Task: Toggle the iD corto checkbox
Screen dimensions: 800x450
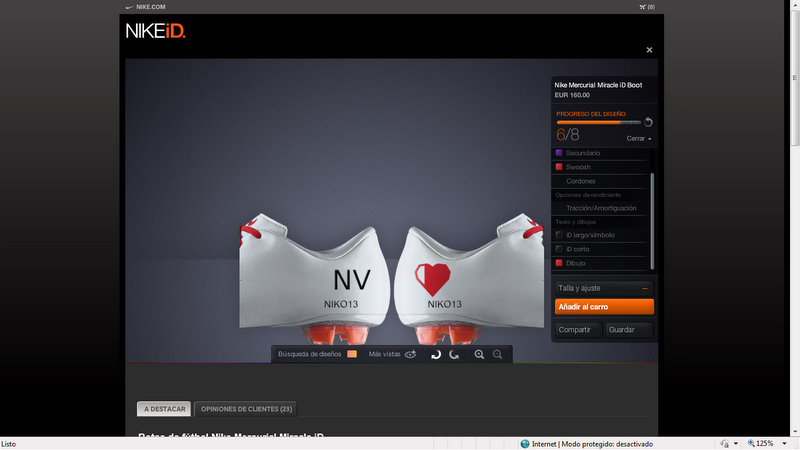Action: 559,249
